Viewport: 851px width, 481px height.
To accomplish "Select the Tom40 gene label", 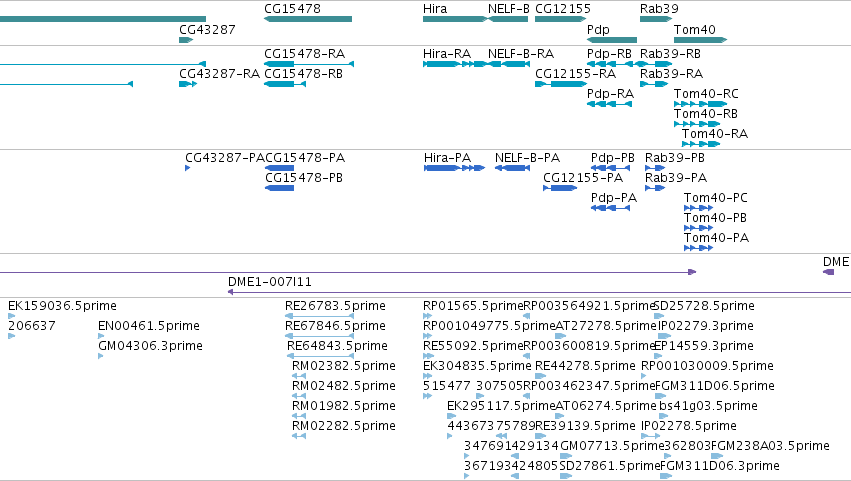I will pos(695,30).
